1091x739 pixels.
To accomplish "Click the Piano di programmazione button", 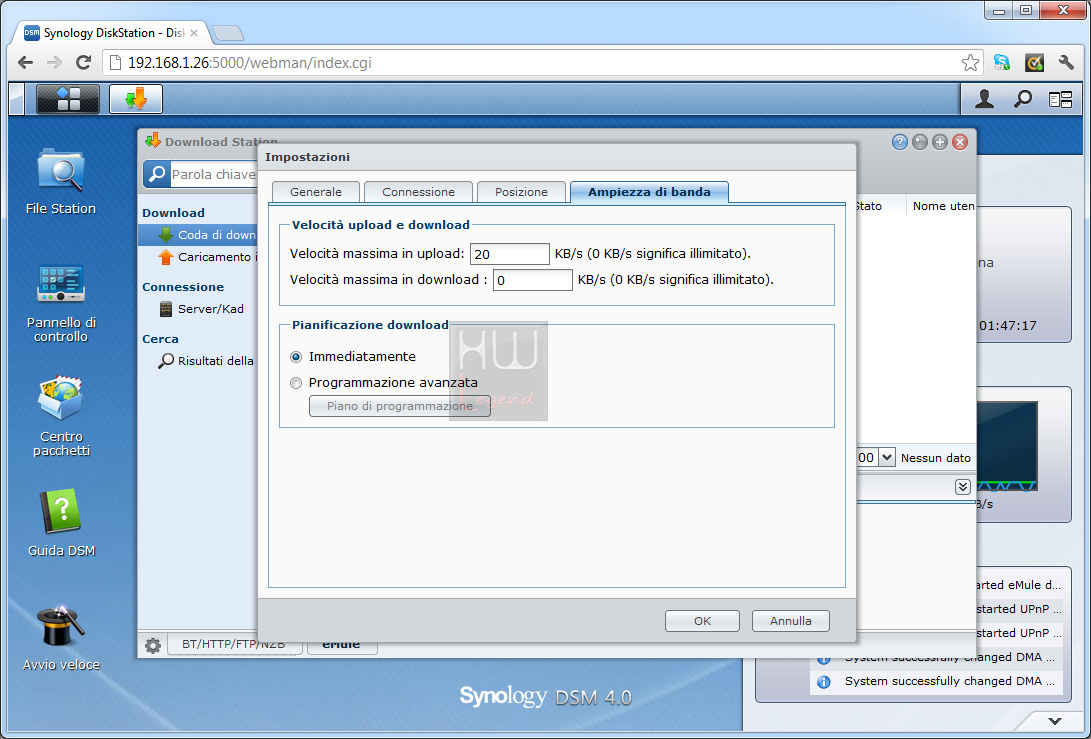I will [399, 406].
